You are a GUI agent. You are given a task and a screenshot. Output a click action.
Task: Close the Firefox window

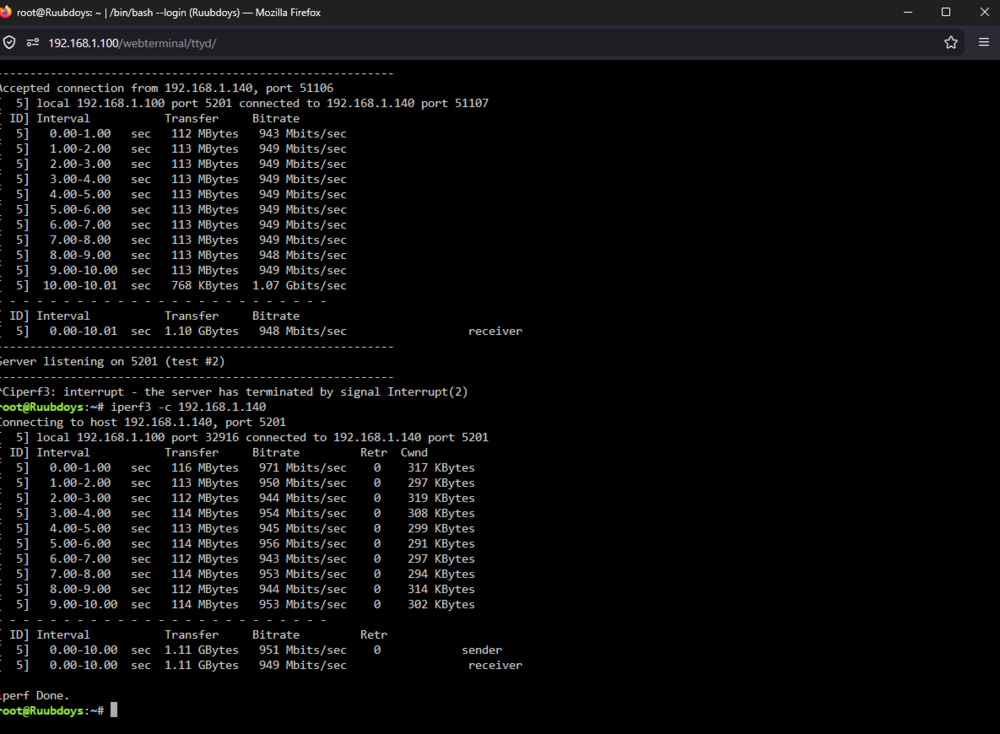point(984,12)
